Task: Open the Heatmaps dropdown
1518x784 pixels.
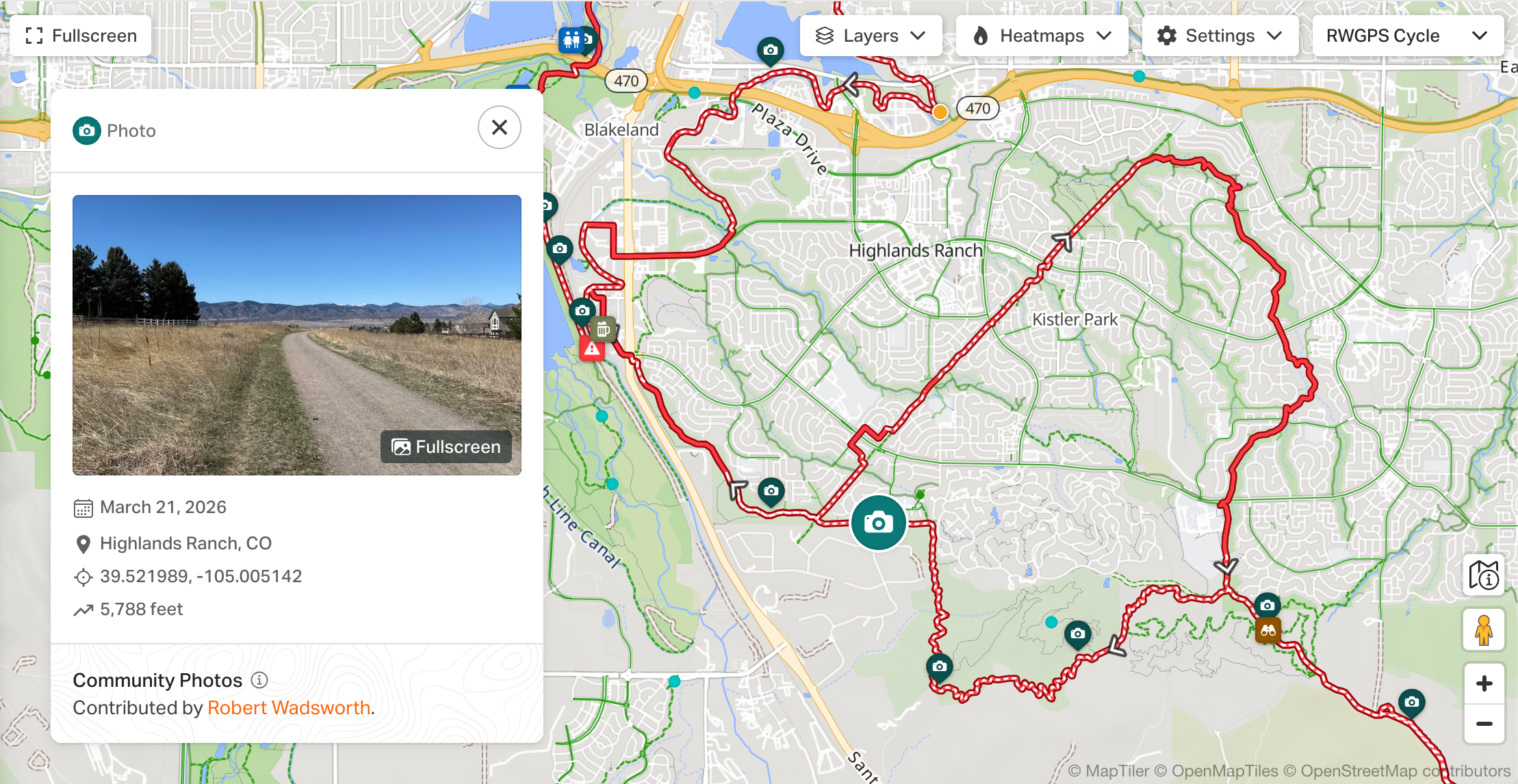Action: 1042,36
